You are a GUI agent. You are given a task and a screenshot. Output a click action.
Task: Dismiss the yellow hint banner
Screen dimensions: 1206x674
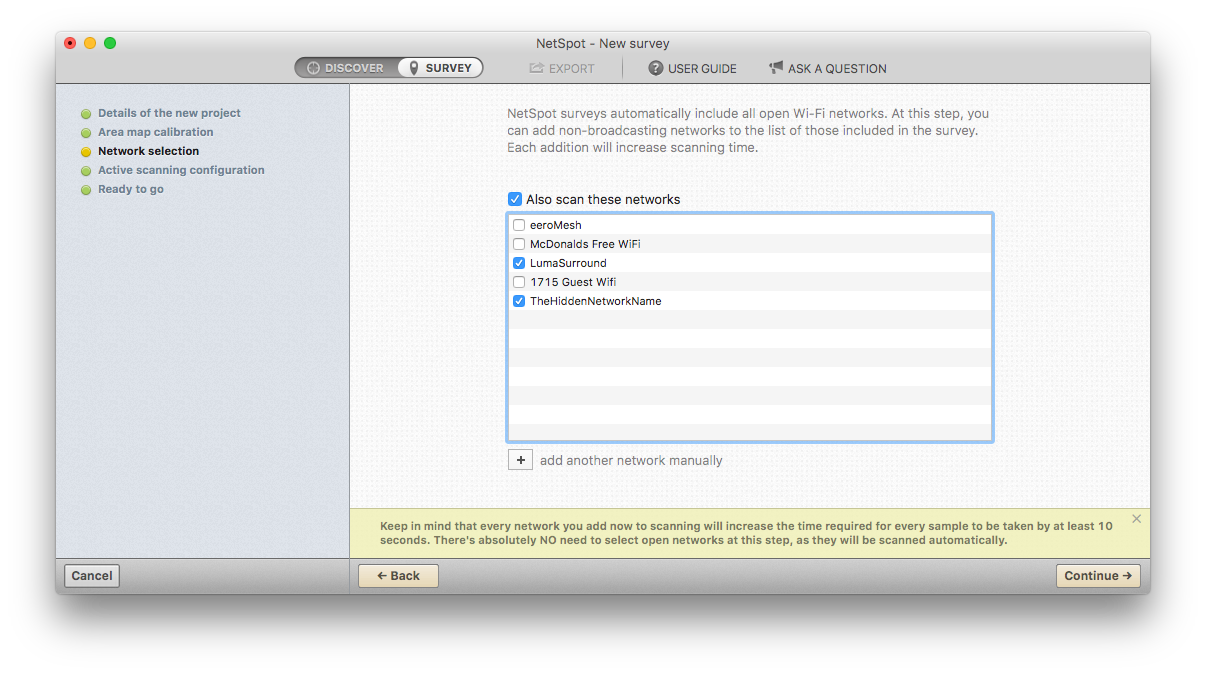[1136, 519]
